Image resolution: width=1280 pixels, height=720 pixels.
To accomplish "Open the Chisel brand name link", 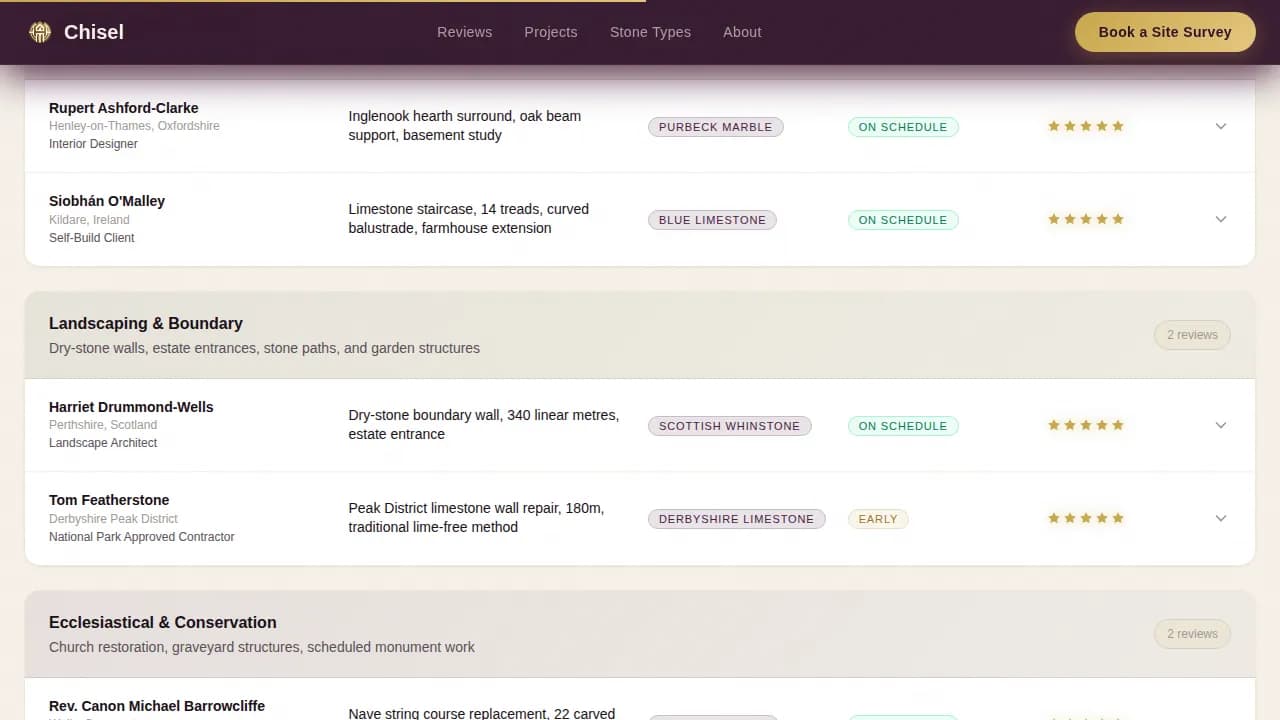I will (x=94, y=32).
